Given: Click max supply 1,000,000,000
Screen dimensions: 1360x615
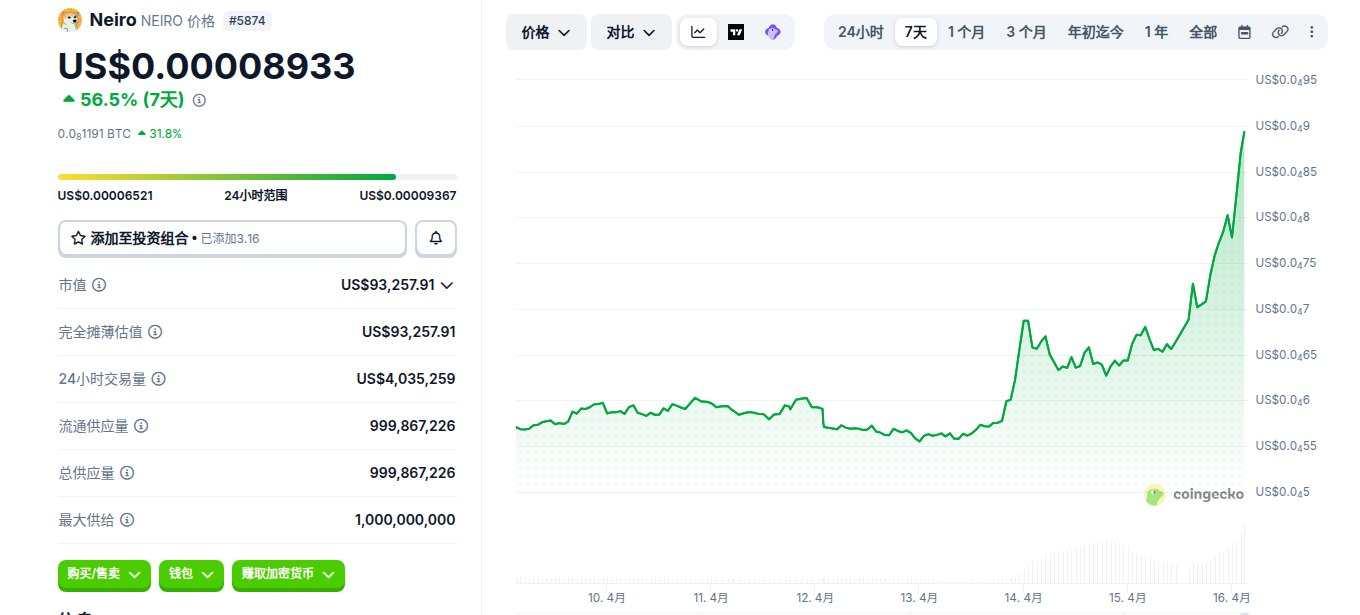Looking at the screenshot, I should point(405,520).
